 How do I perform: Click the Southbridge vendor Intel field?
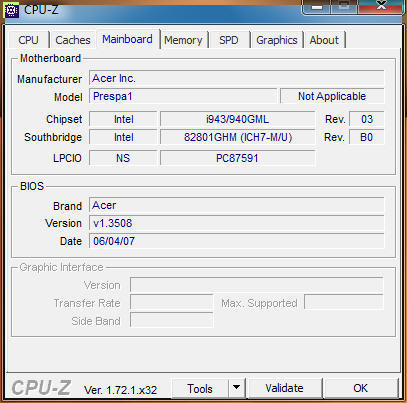pyautogui.click(x=123, y=137)
